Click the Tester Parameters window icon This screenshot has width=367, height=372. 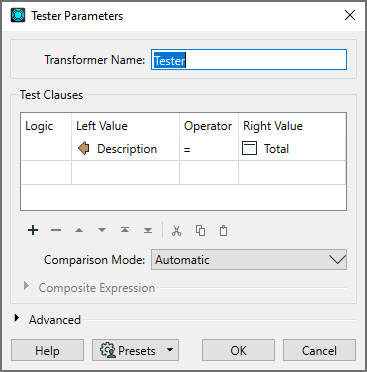[18, 16]
